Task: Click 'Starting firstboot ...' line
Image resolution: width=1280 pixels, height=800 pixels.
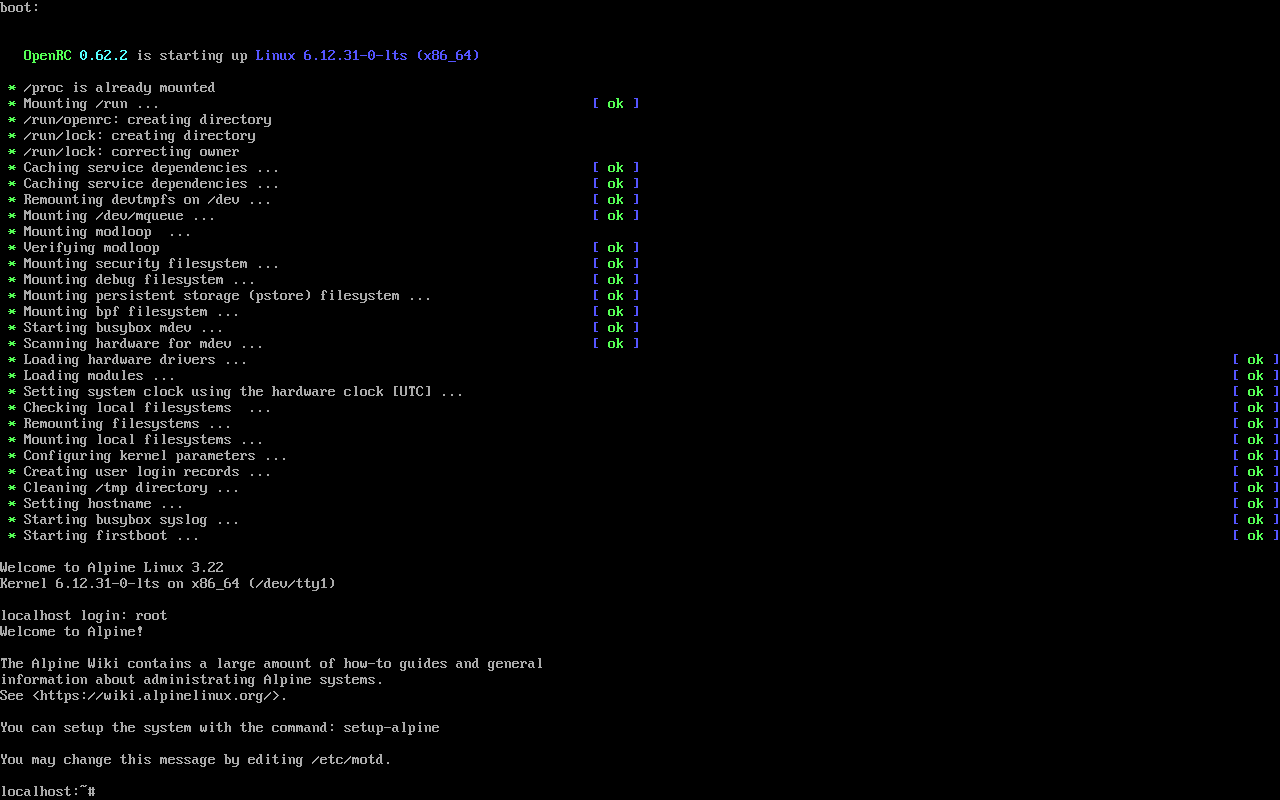Action: tap(112, 536)
